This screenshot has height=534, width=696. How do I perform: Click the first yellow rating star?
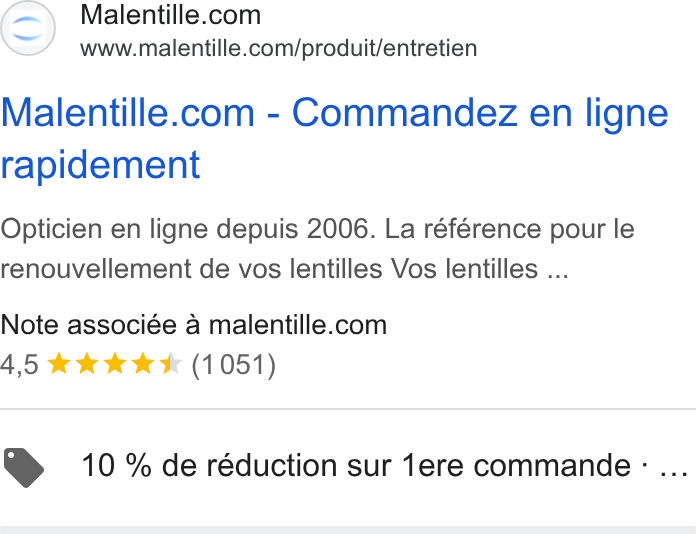[59, 364]
